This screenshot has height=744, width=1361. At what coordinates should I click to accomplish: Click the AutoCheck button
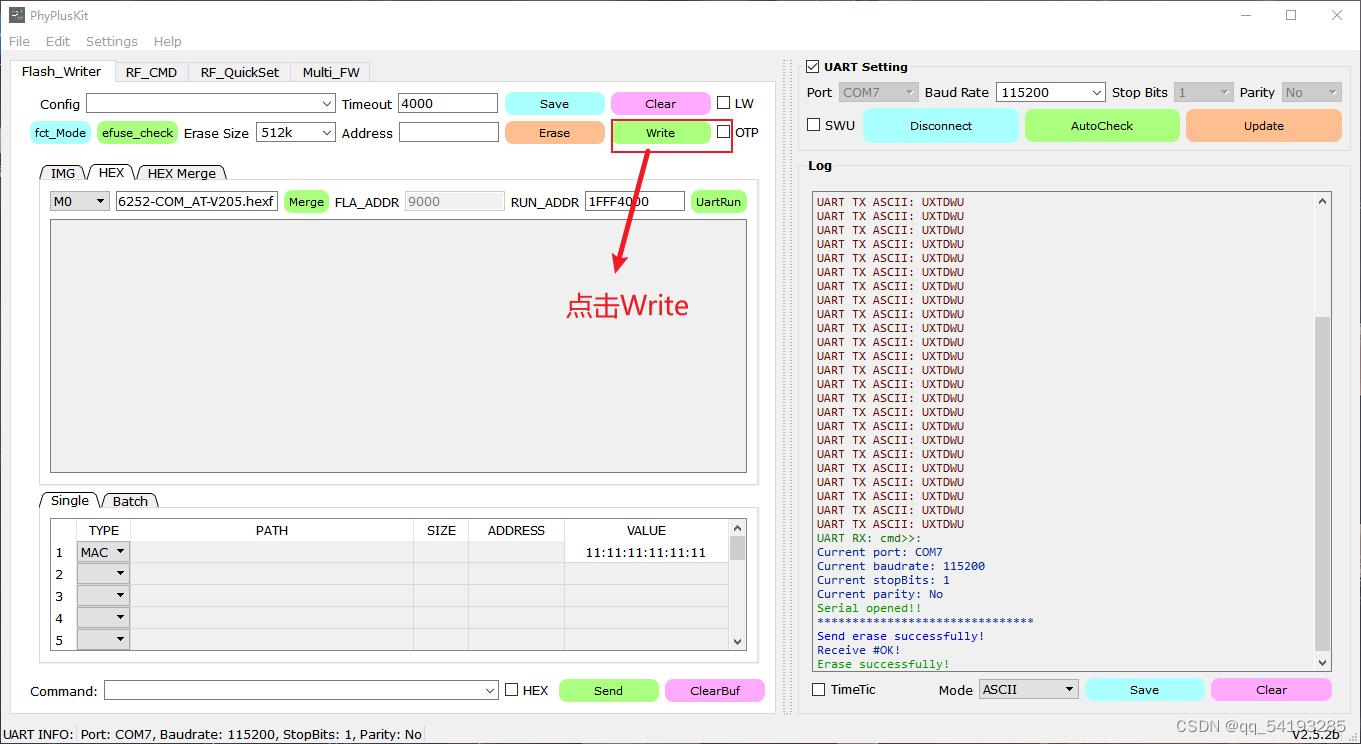1102,126
